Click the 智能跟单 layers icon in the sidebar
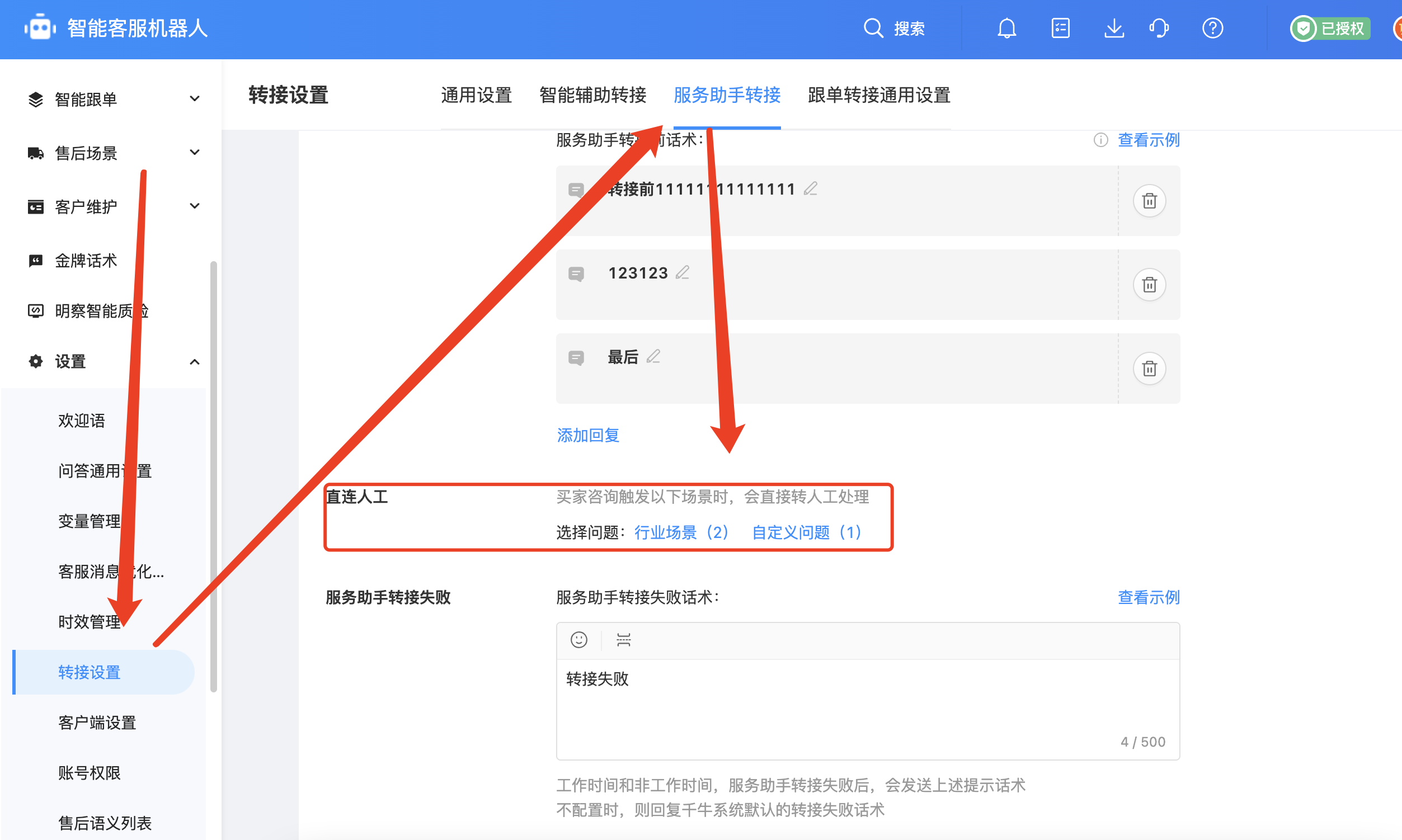Image resolution: width=1402 pixels, height=840 pixels. [x=36, y=99]
